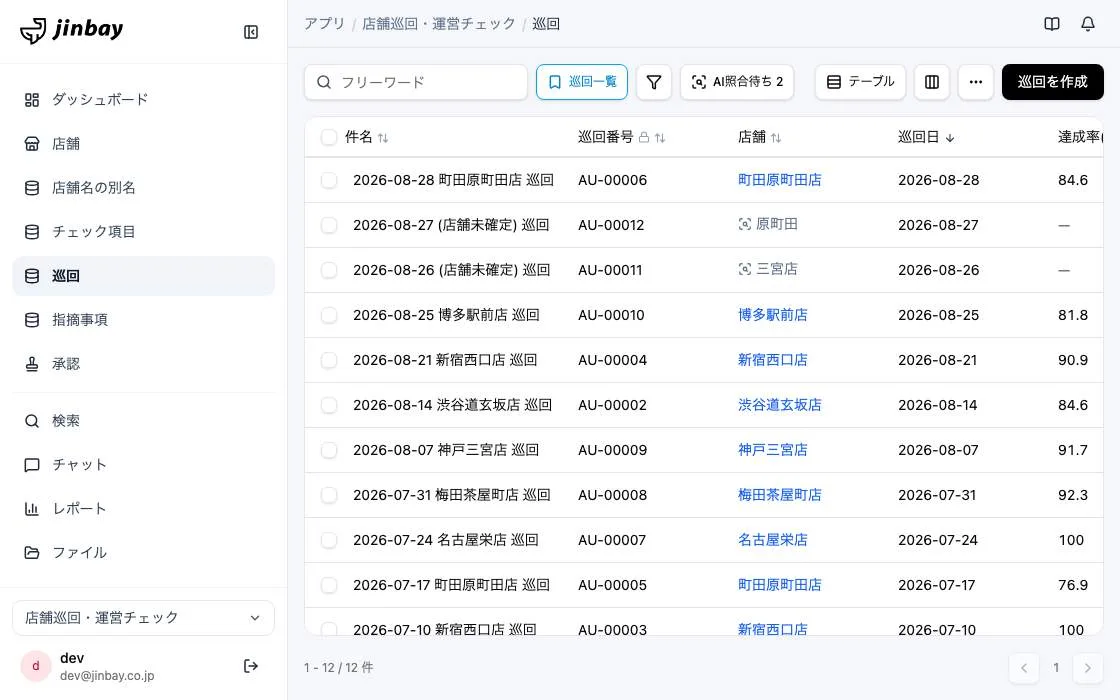Click 巡回を作成 button

pos(1052,82)
